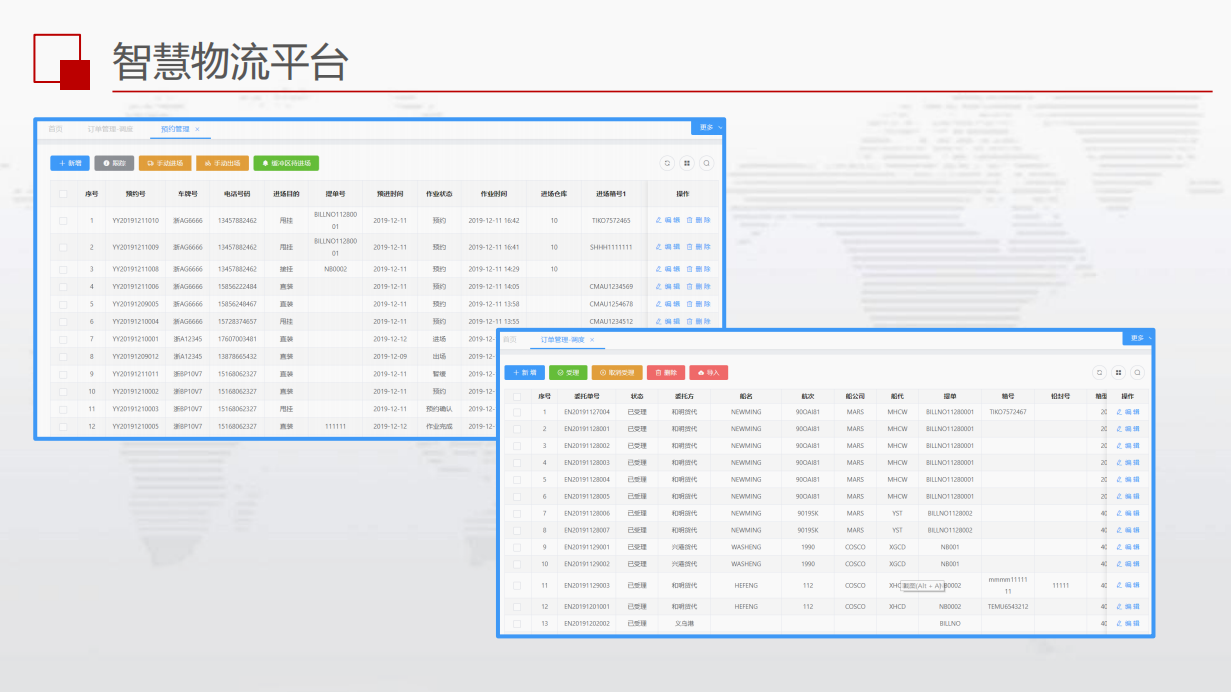Expand the 更多 dropdown in the 订单管理-调度 window

tap(1139, 338)
